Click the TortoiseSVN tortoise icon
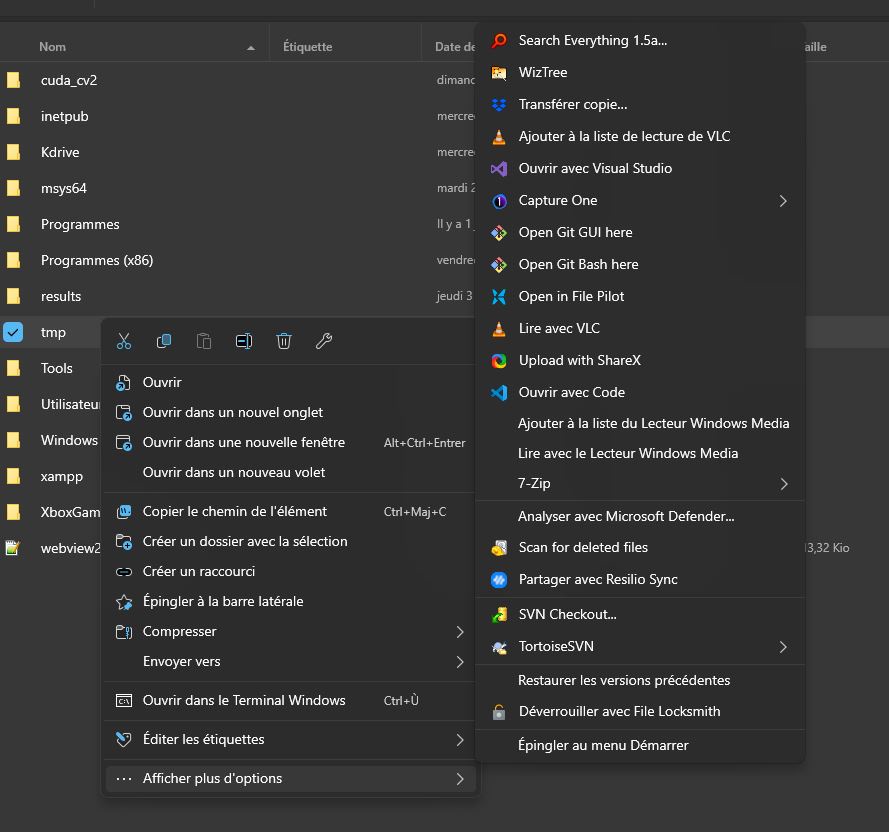Image resolution: width=889 pixels, height=832 pixels. pyautogui.click(x=499, y=647)
